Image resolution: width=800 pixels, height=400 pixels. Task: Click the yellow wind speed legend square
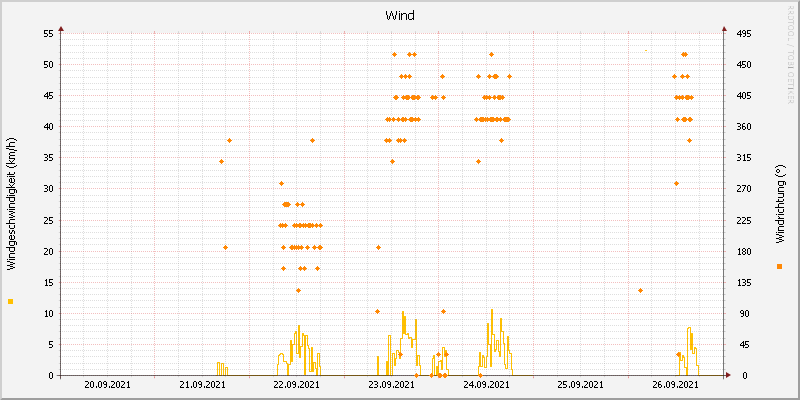pyautogui.click(x=10, y=302)
